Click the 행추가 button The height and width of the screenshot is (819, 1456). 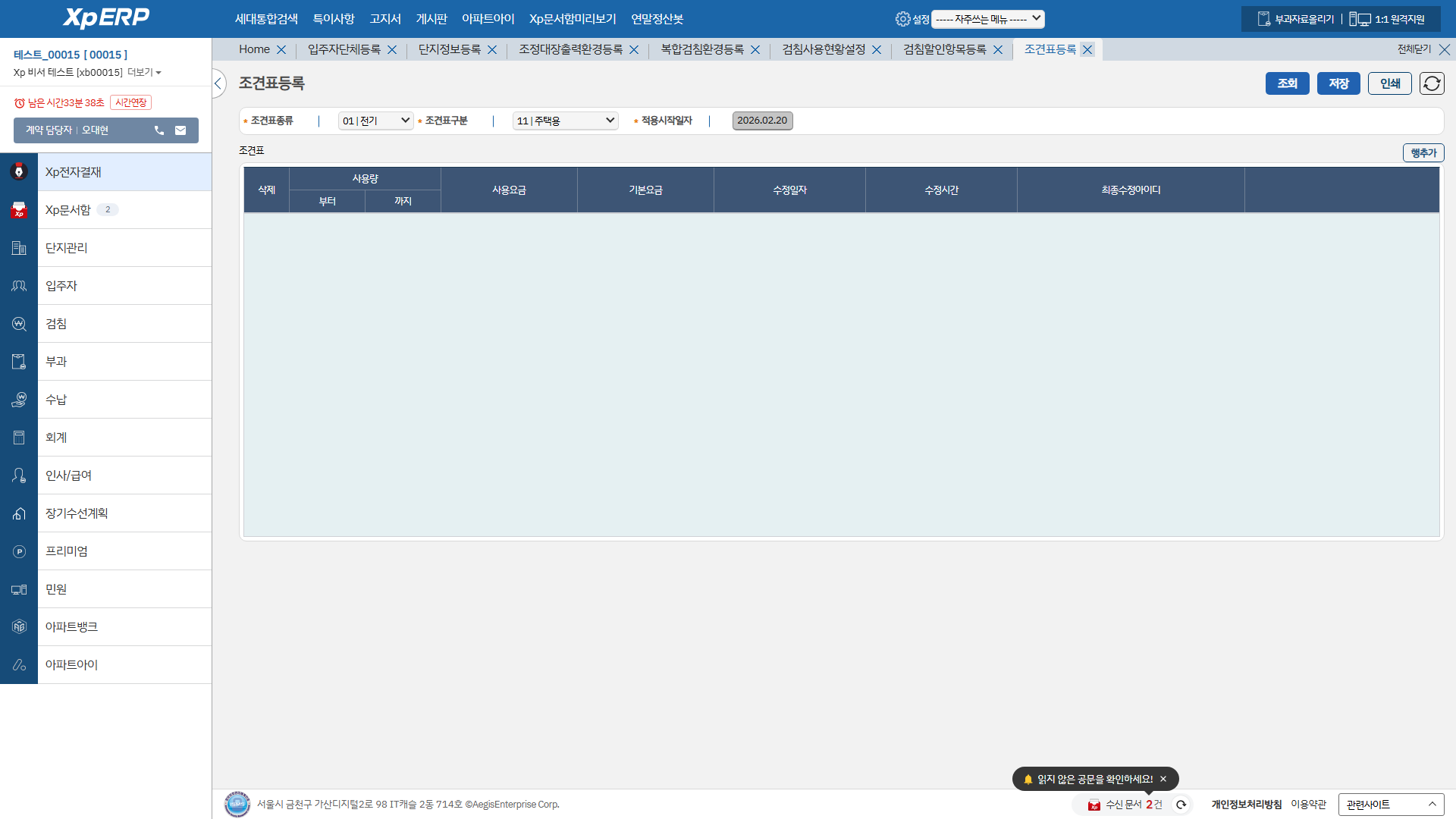tap(1423, 153)
